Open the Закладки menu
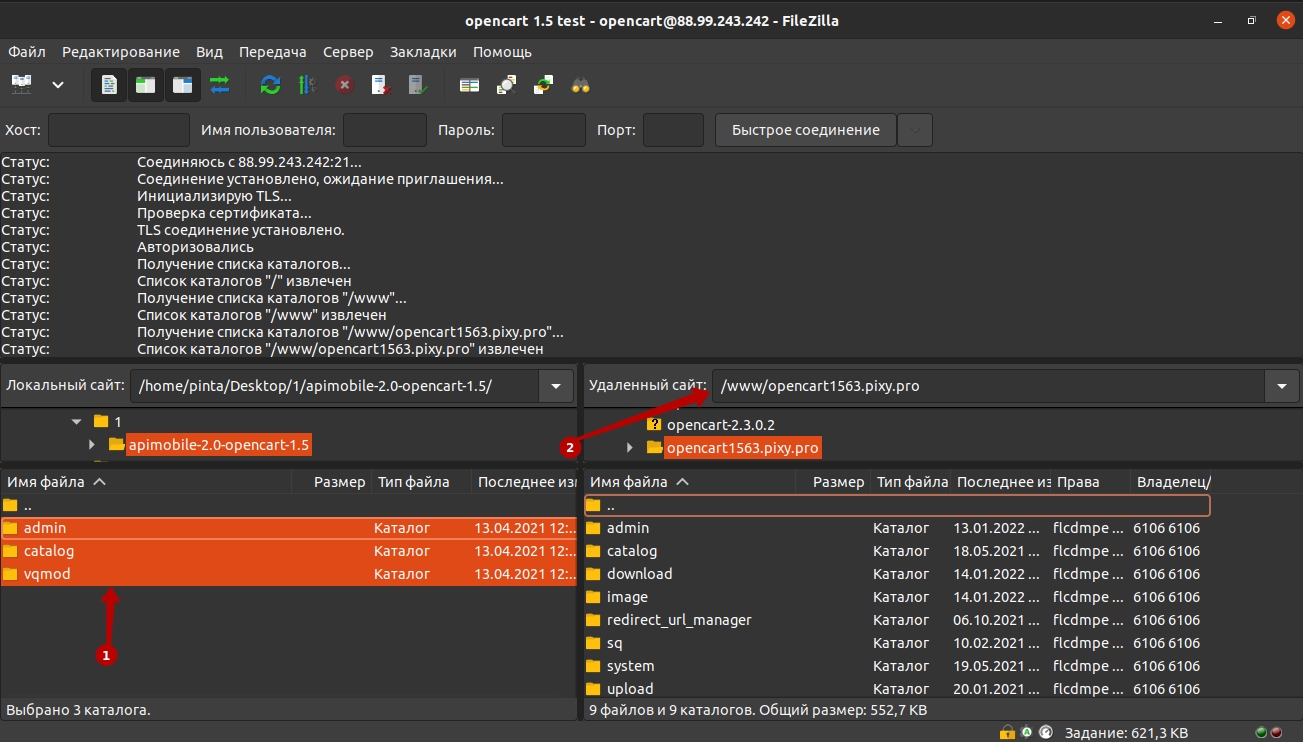The width and height of the screenshot is (1303, 742). 422,52
